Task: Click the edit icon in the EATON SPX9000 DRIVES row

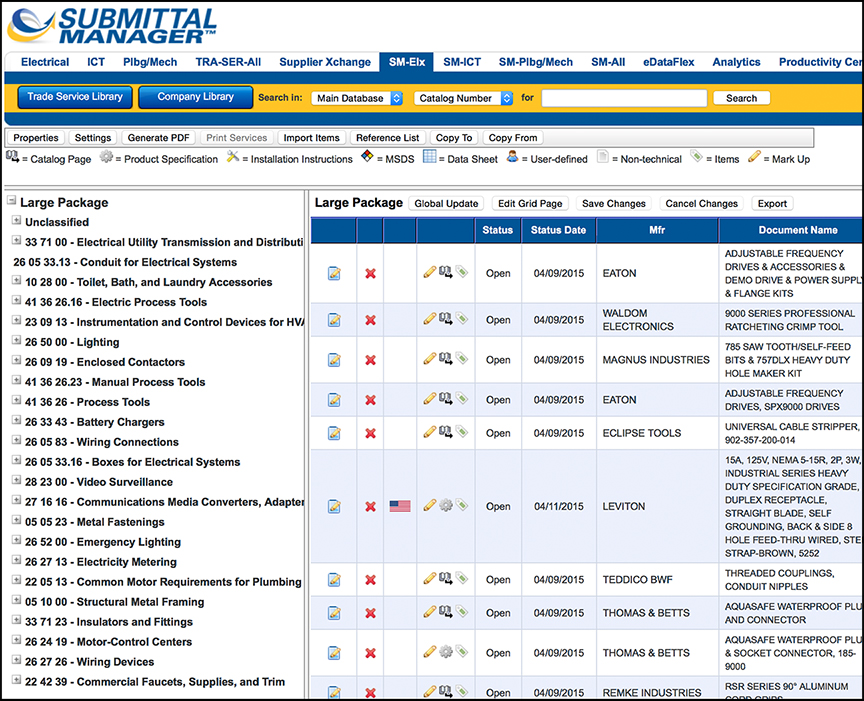Action: point(334,400)
